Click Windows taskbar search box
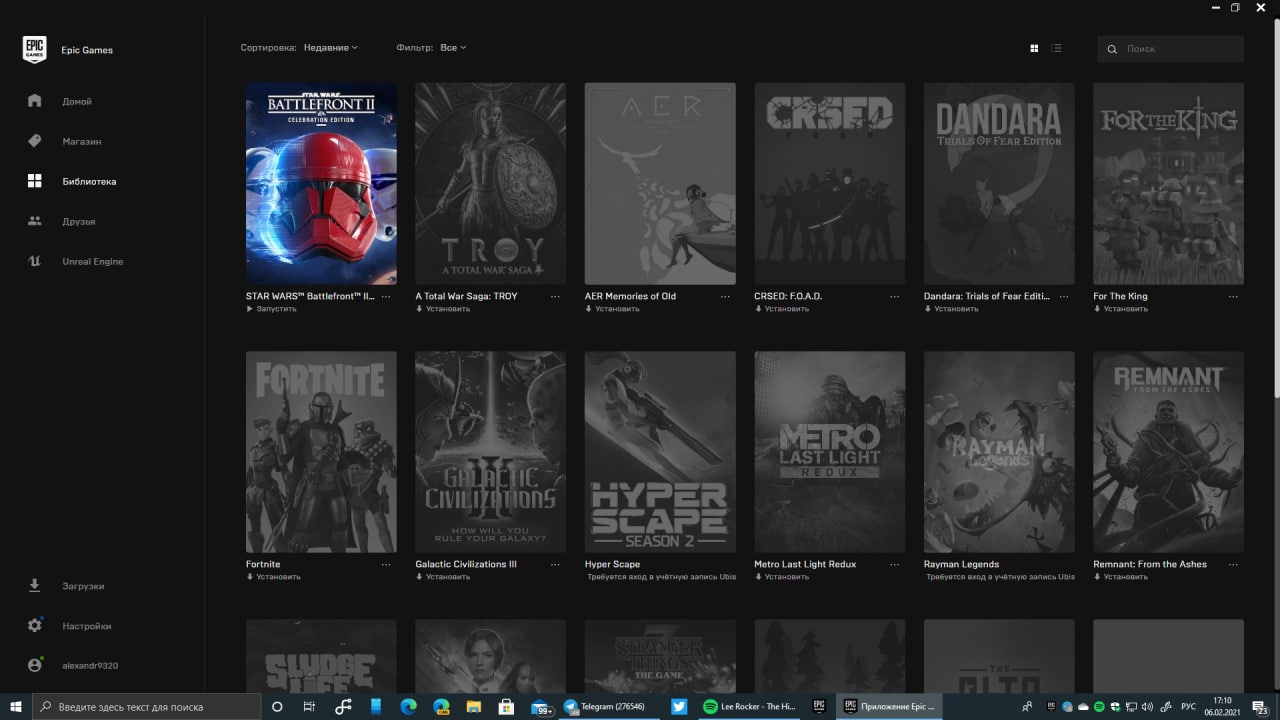The width and height of the screenshot is (1280, 720). pyautogui.click(x=147, y=706)
